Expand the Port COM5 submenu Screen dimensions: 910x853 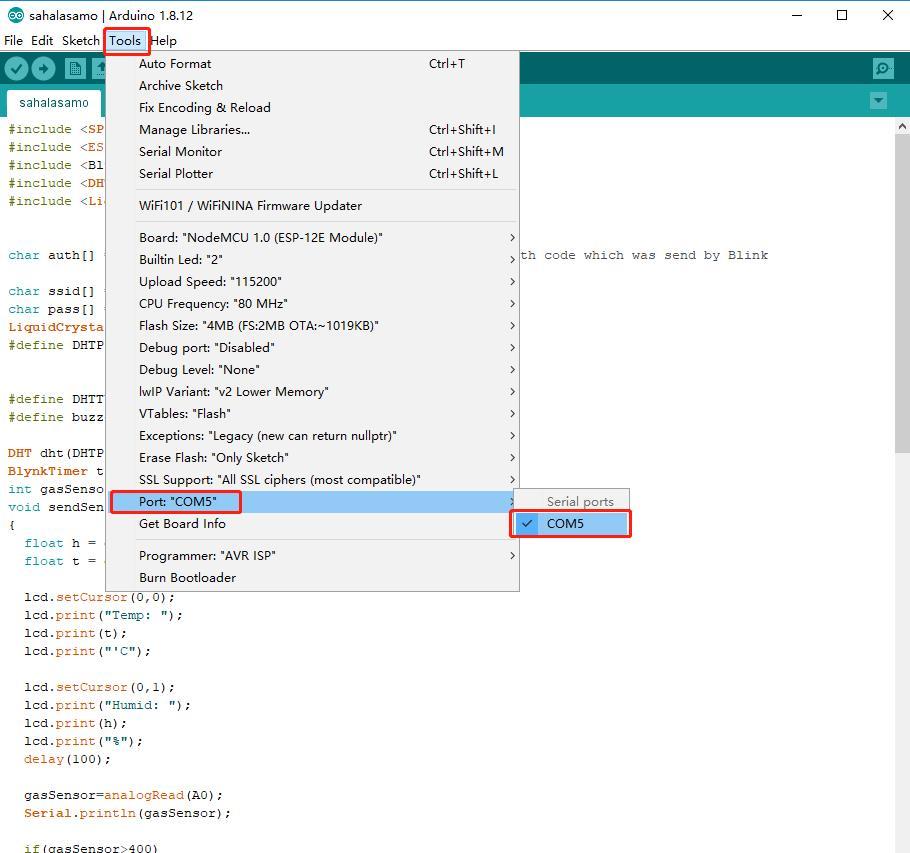312,503
